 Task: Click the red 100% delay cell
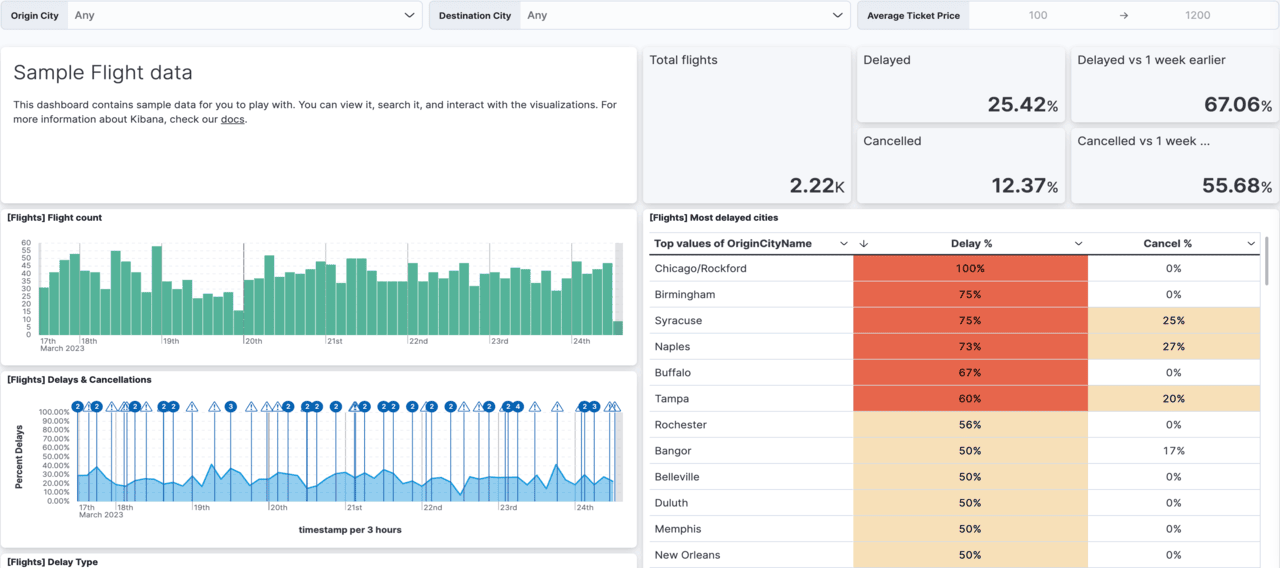tap(970, 269)
